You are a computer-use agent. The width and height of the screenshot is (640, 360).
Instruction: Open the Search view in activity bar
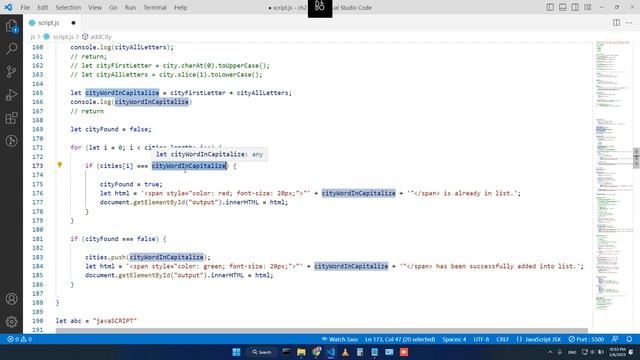[11, 49]
